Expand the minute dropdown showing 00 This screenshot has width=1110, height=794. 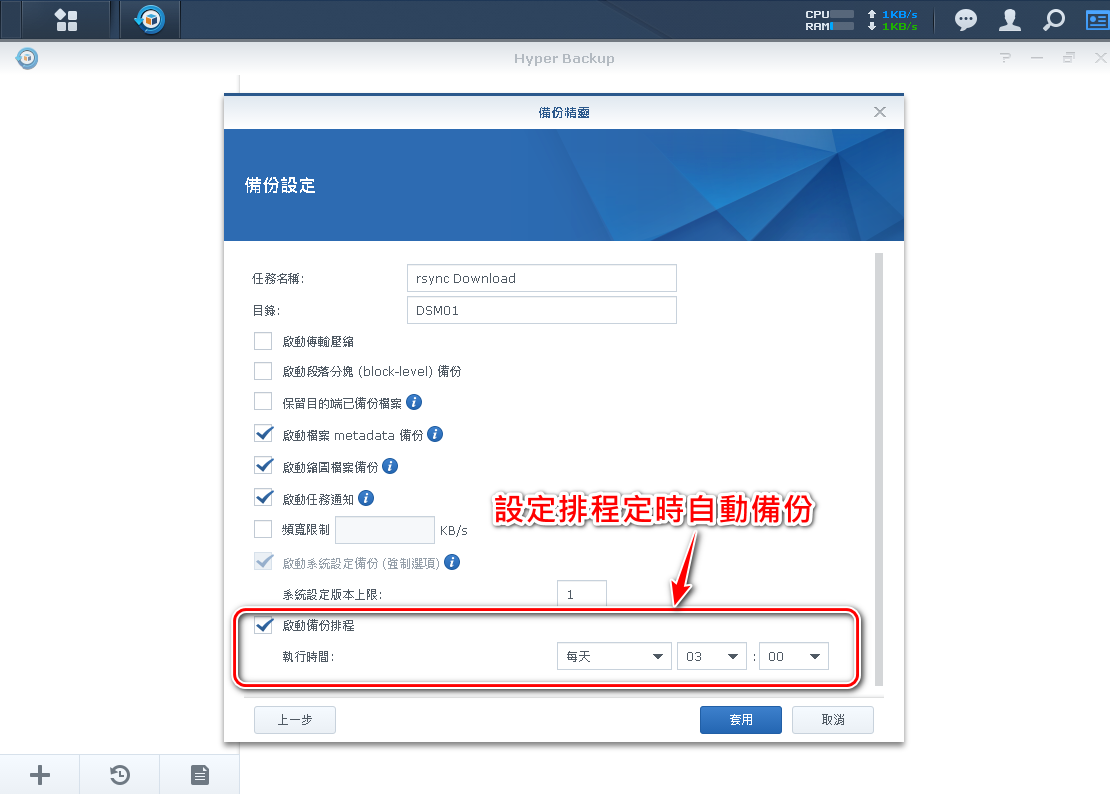(x=794, y=656)
